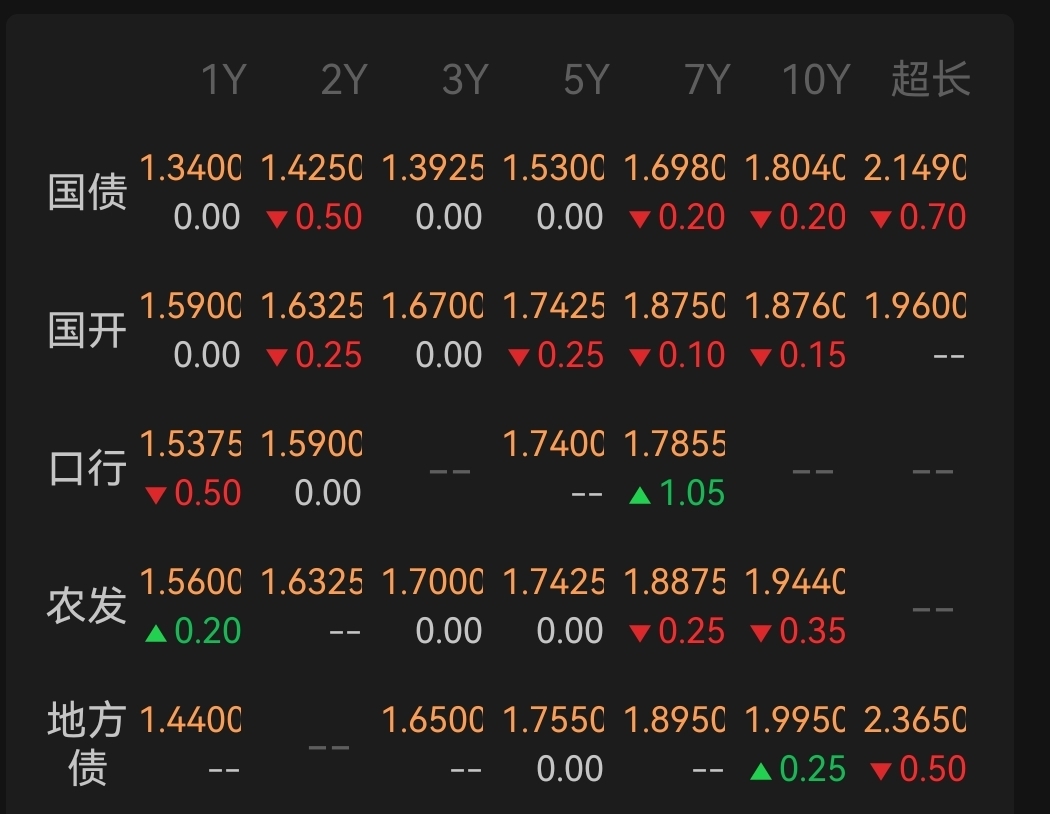
Task: Click green up arrow beside 地方债 0.25
Action: tap(761, 770)
